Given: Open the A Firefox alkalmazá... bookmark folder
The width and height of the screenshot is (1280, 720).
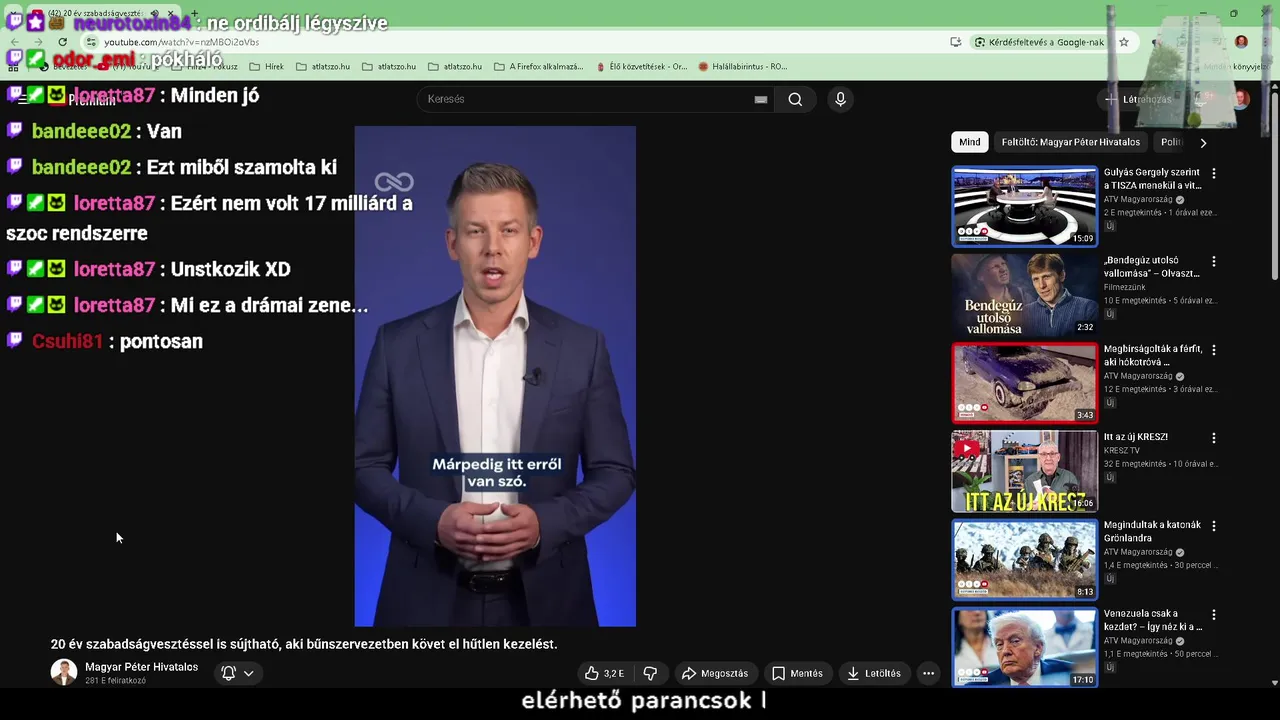Looking at the screenshot, I should [538, 67].
